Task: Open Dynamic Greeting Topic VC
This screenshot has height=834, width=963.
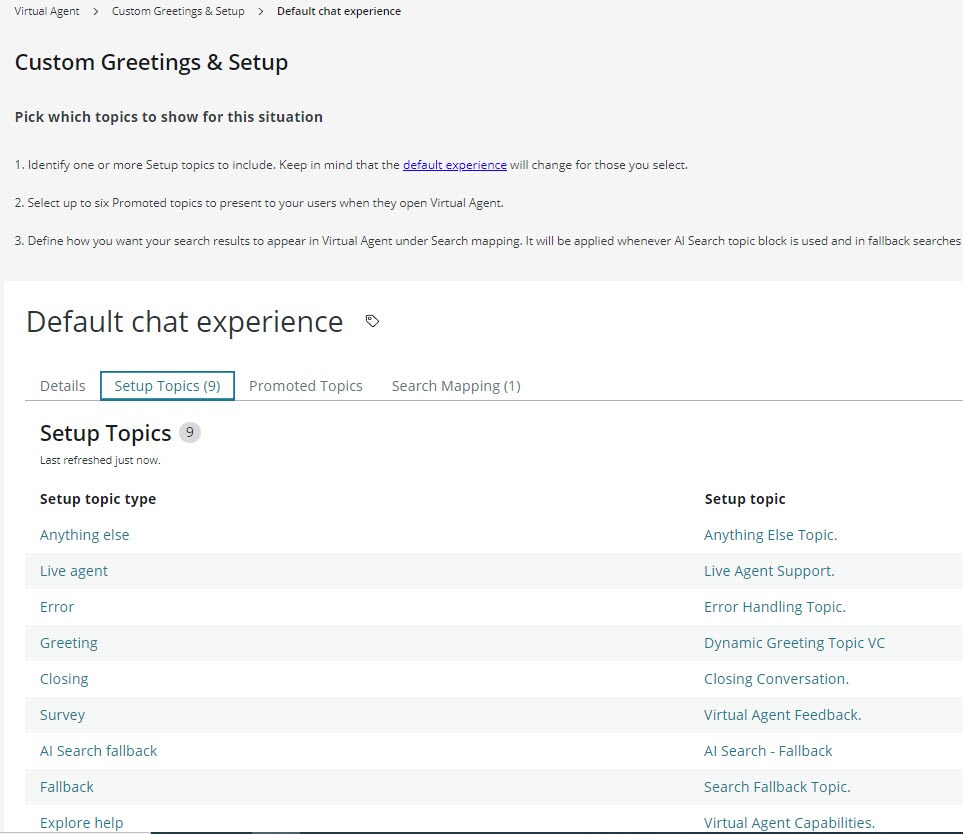Action: (x=794, y=642)
